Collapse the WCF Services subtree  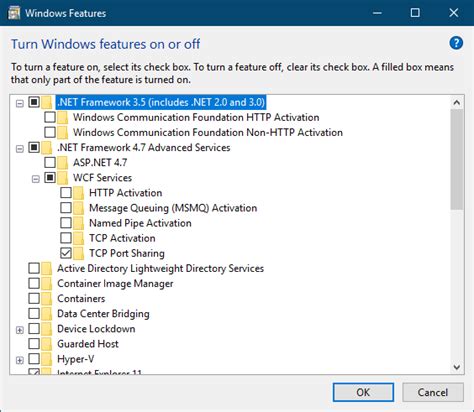(x=36, y=179)
